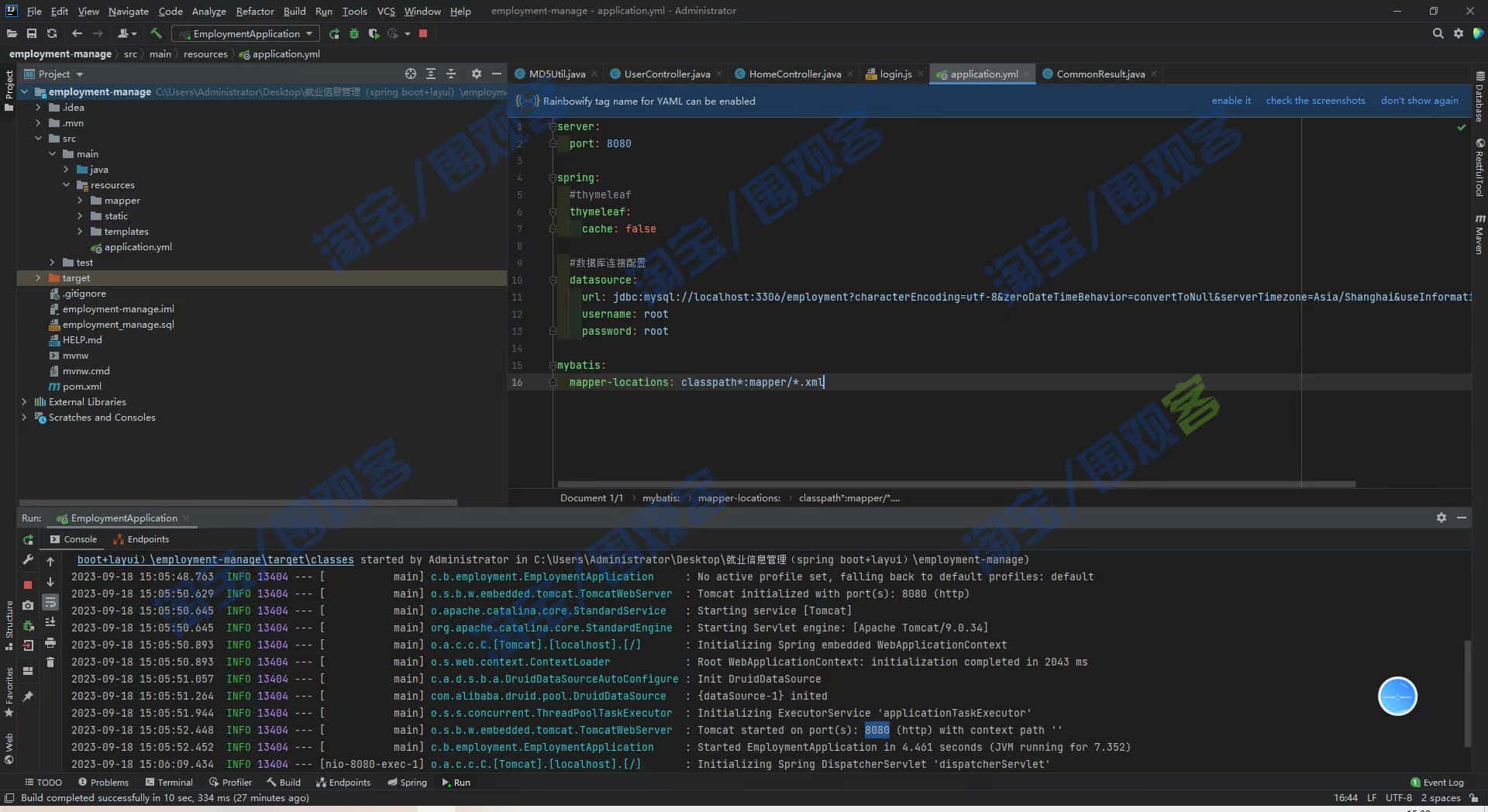Screen dimensions: 1488x812
Task: Select opened file locator target icon in Project panel
Action: point(411,74)
